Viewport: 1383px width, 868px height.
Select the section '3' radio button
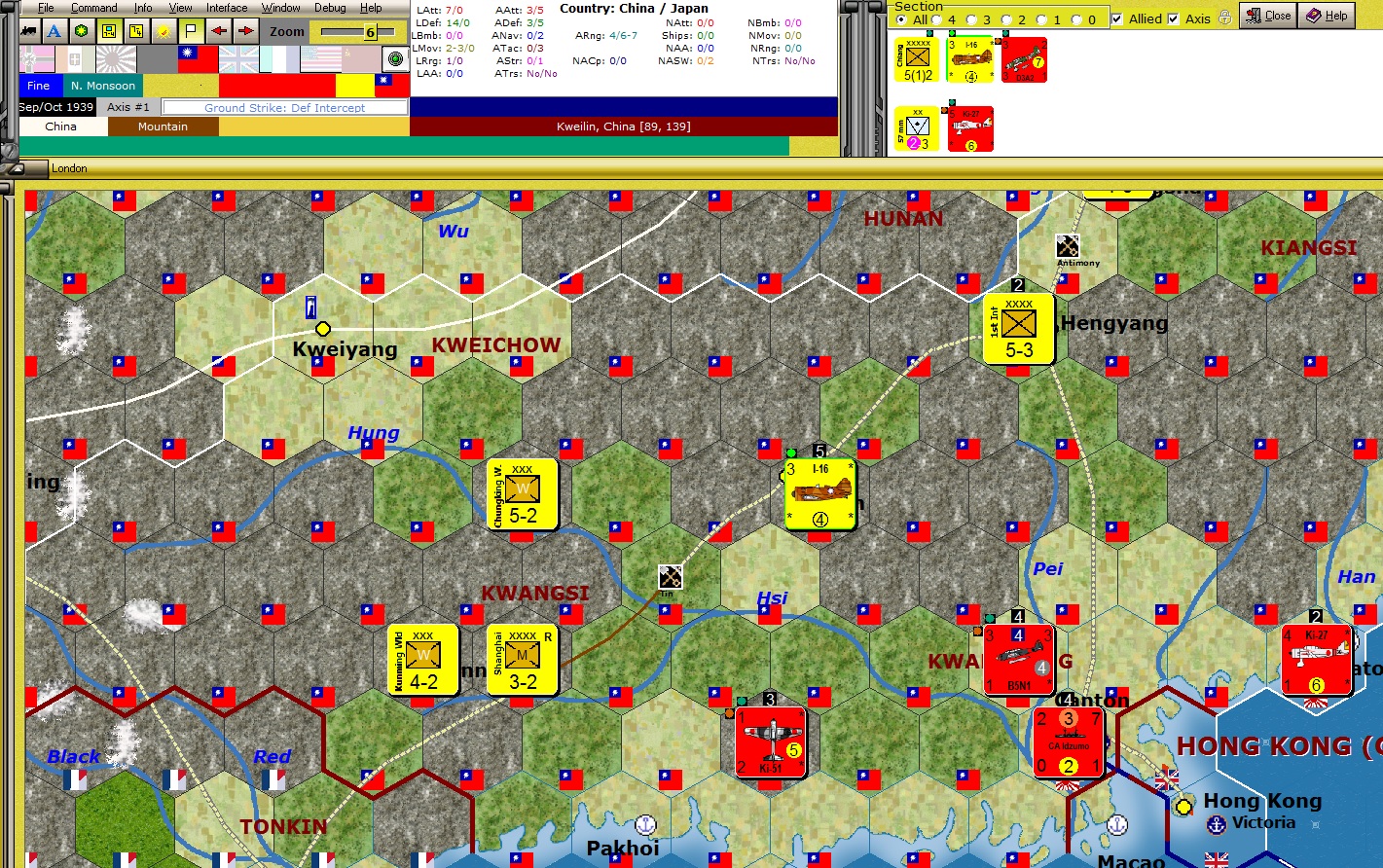click(x=972, y=19)
